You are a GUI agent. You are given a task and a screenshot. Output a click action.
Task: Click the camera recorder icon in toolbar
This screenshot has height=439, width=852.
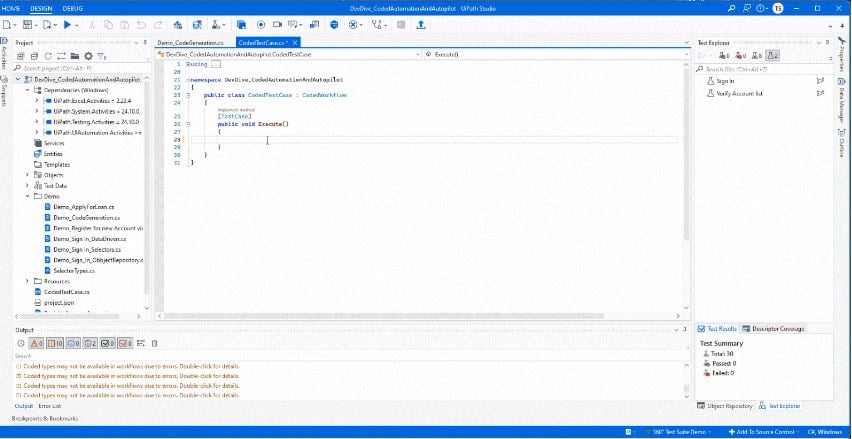tap(278, 24)
